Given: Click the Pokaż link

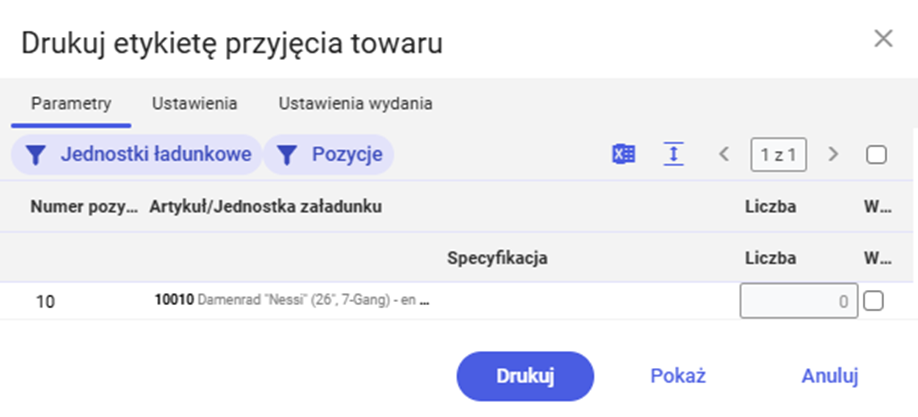Looking at the screenshot, I should click(x=678, y=376).
